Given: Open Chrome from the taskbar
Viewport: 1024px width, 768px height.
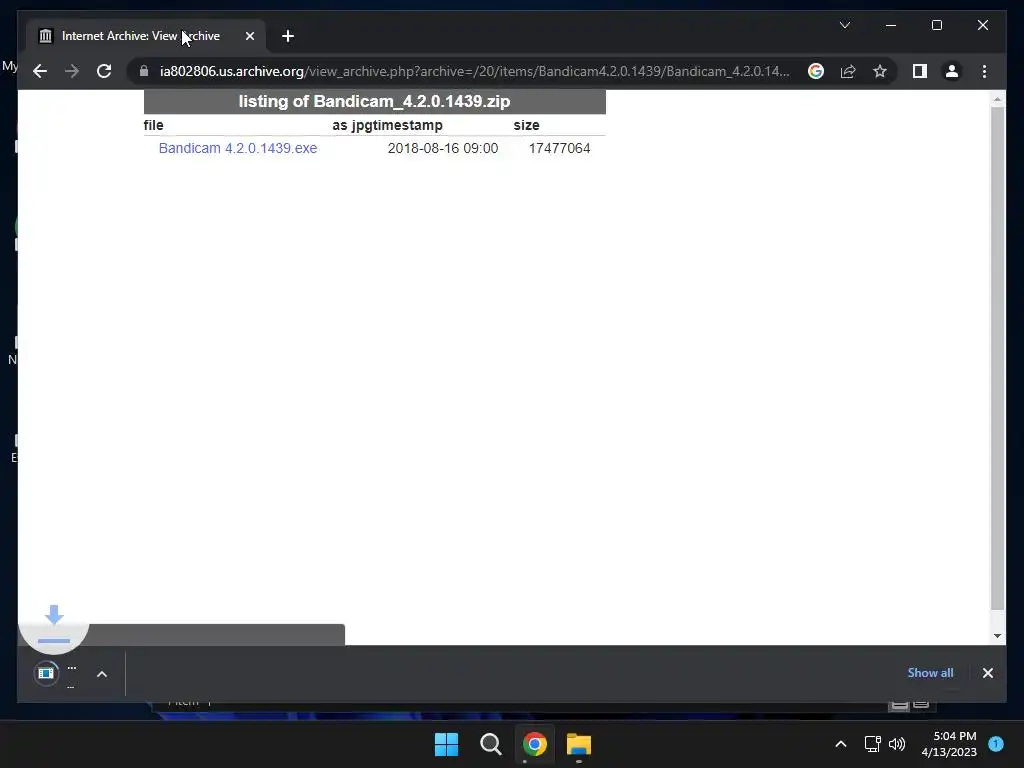Looking at the screenshot, I should point(534,744).
